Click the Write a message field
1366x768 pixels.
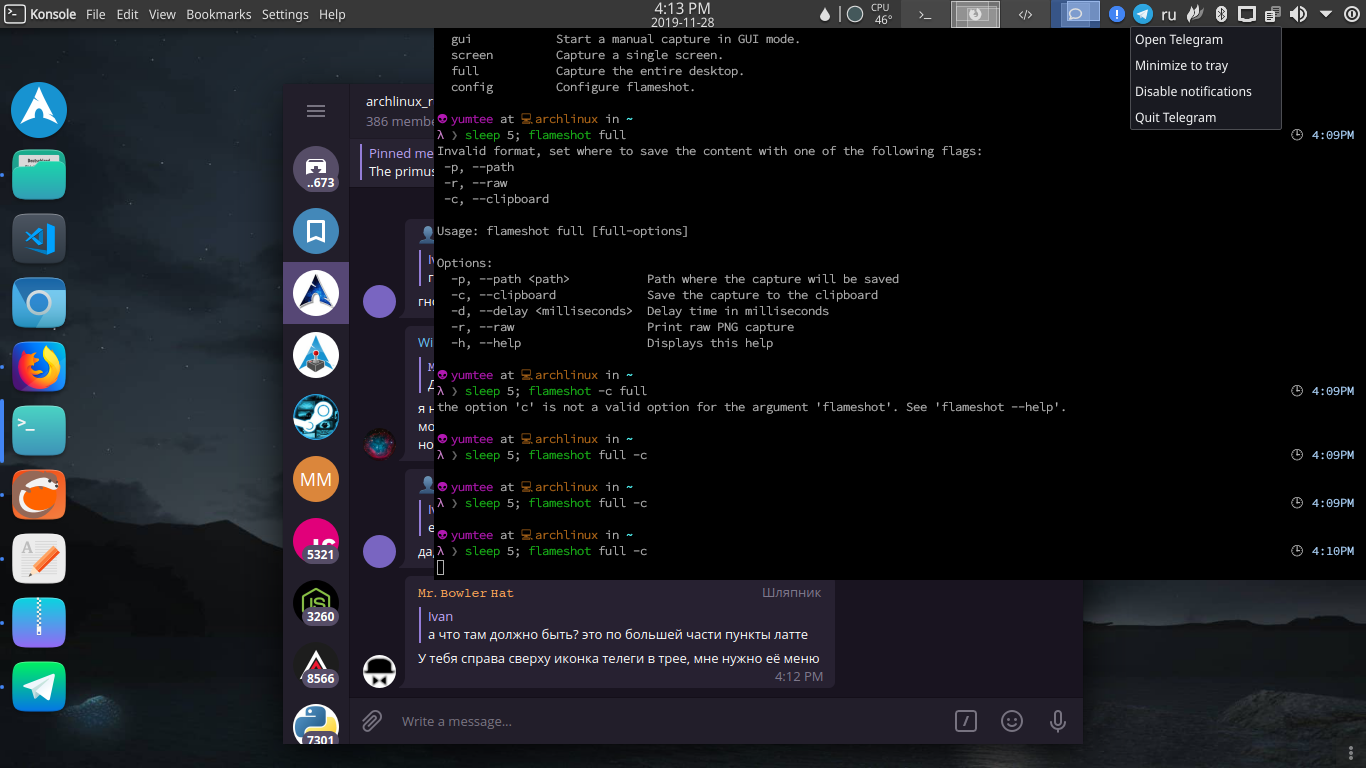click(x=670, y=721)
